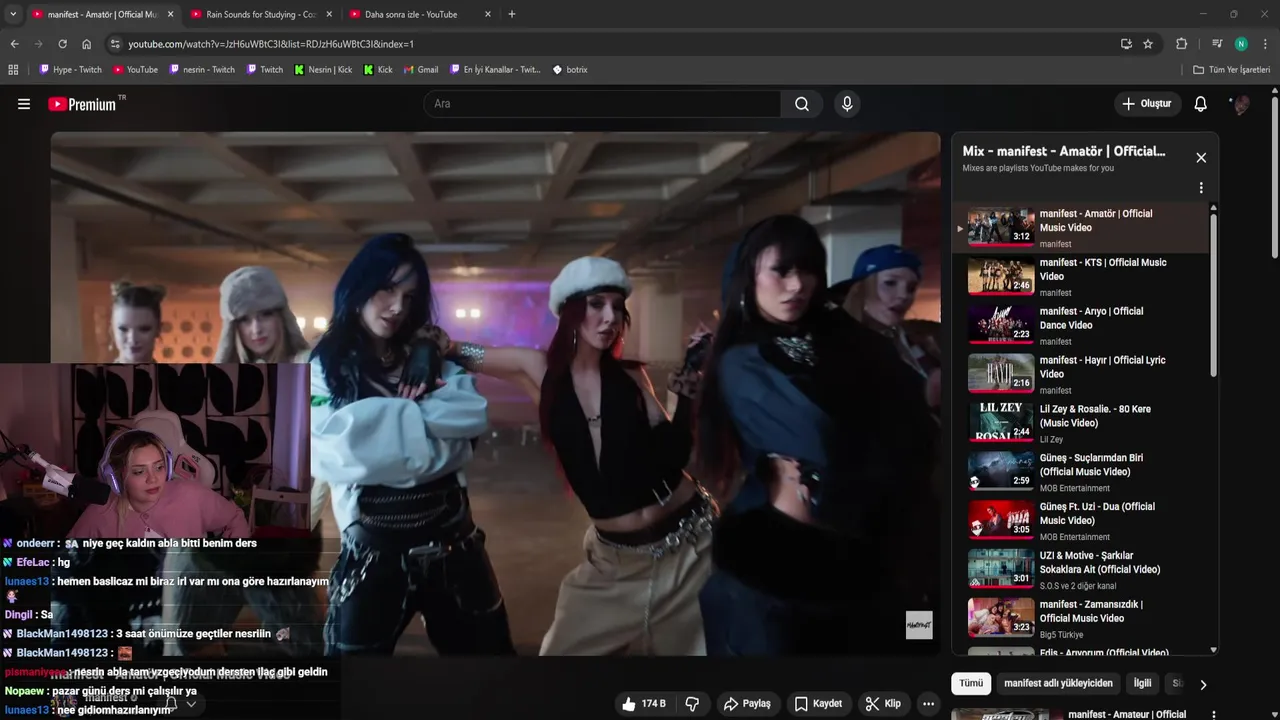Screen dimensions: 1280x720
Task: Select İlgili filter chip
Action: (1142, 683)
